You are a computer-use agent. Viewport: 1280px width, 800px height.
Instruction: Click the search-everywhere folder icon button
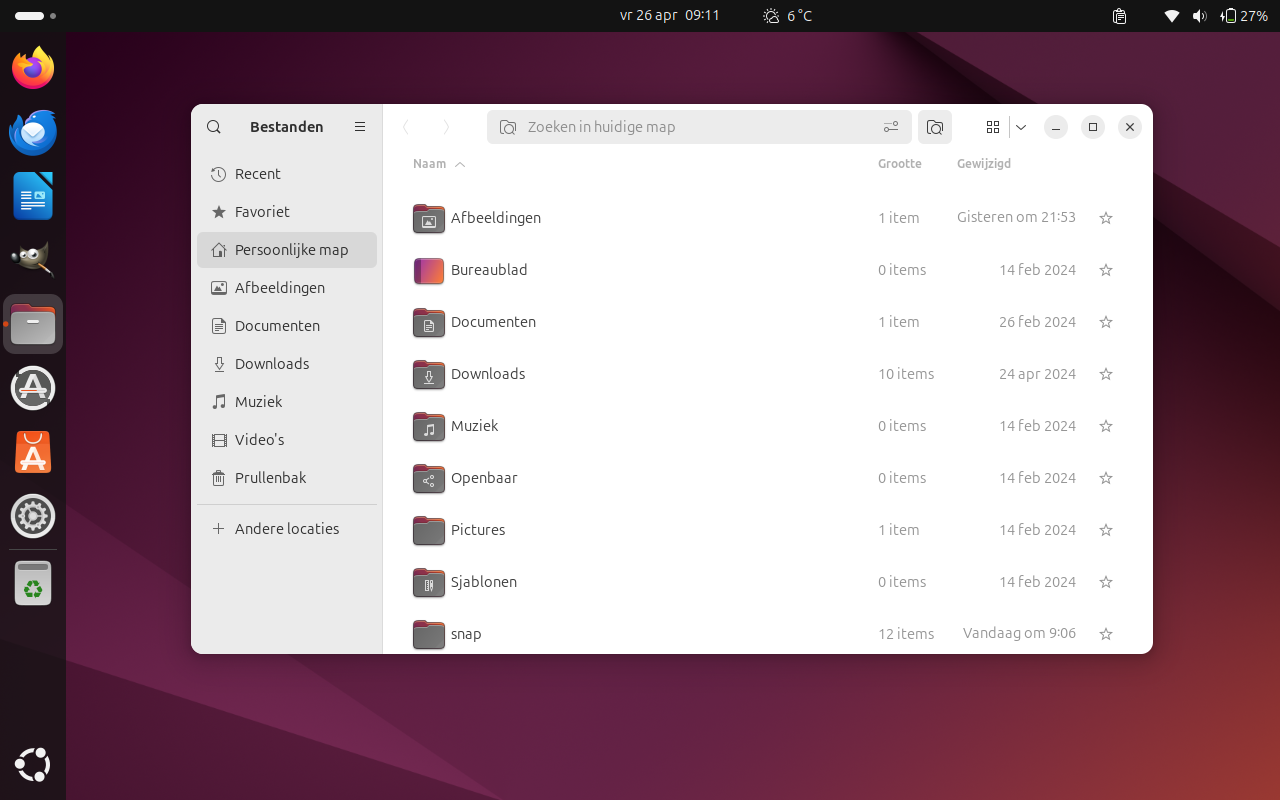935,127
